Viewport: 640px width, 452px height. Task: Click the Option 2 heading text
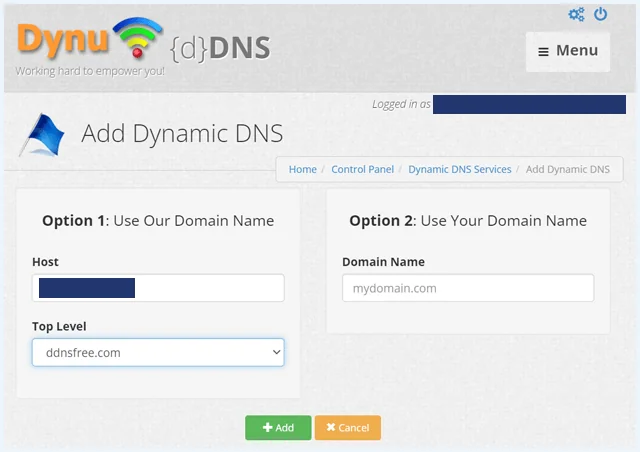coord(468,221)
